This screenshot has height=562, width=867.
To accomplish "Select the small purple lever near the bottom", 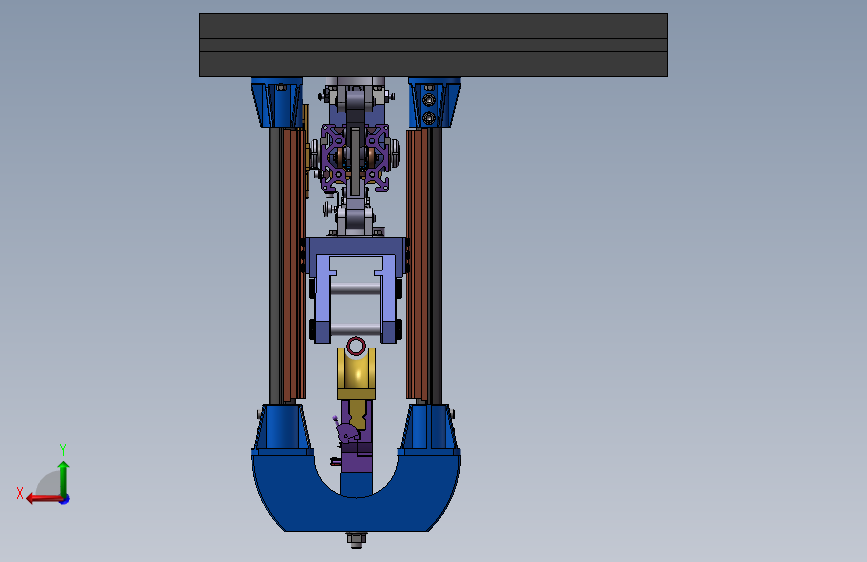I will click(344, 429).
